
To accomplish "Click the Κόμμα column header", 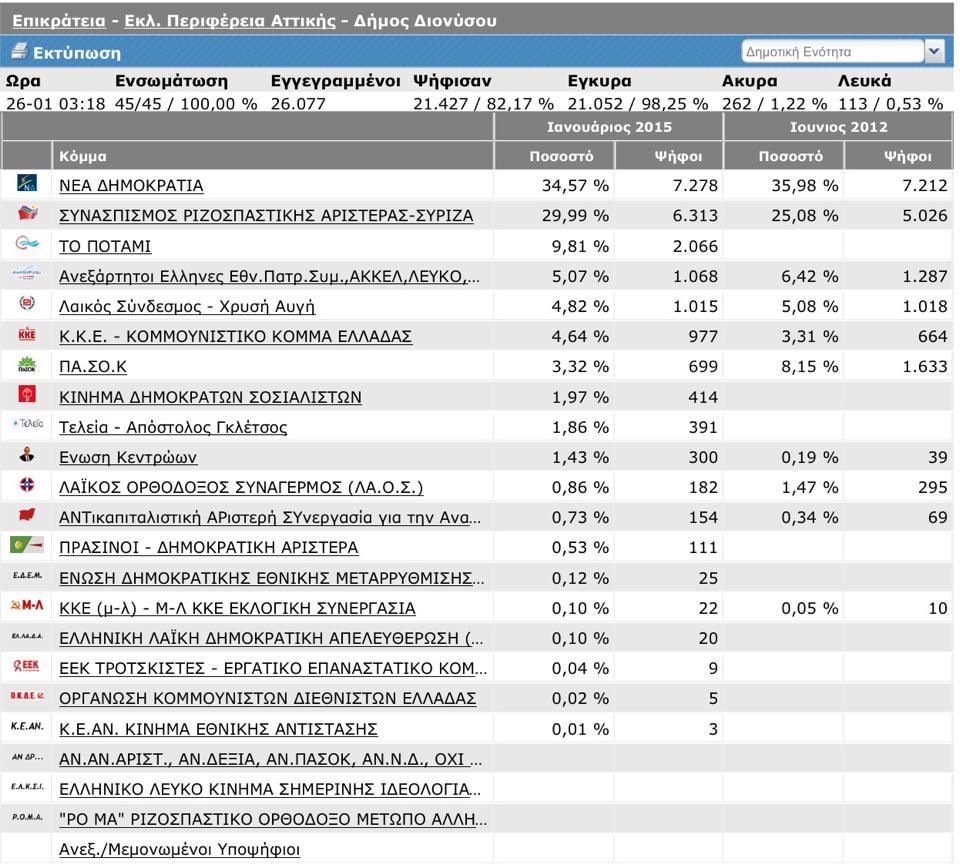I will 272,155.
